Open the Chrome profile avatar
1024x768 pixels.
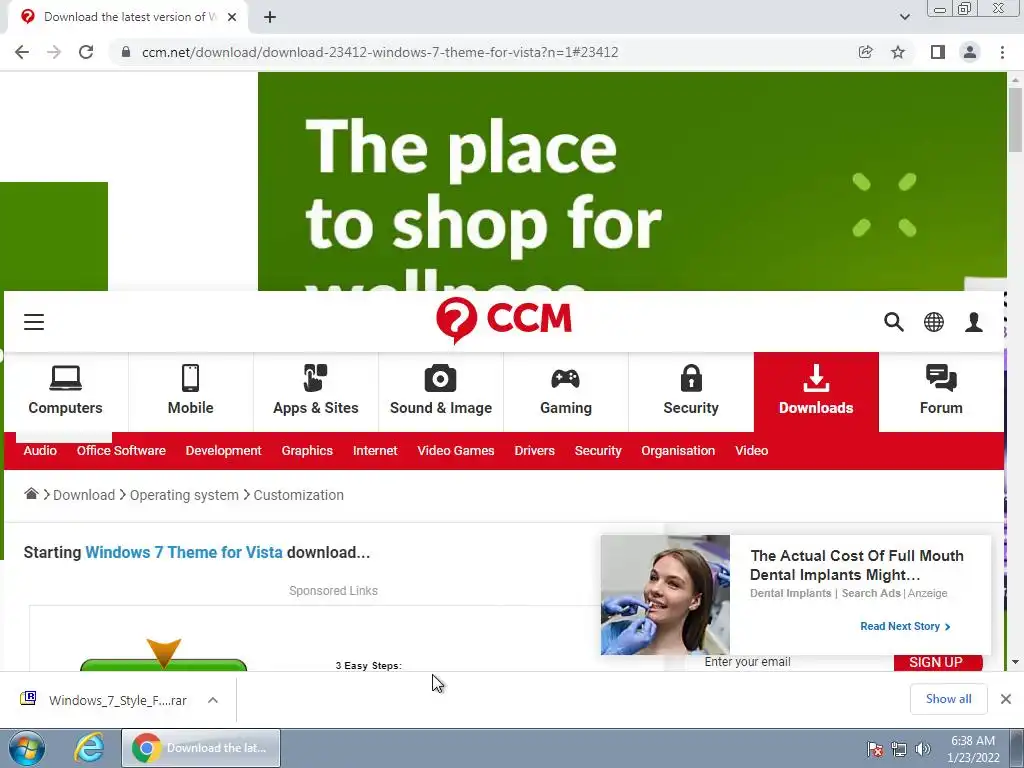[x=970, y=52]
